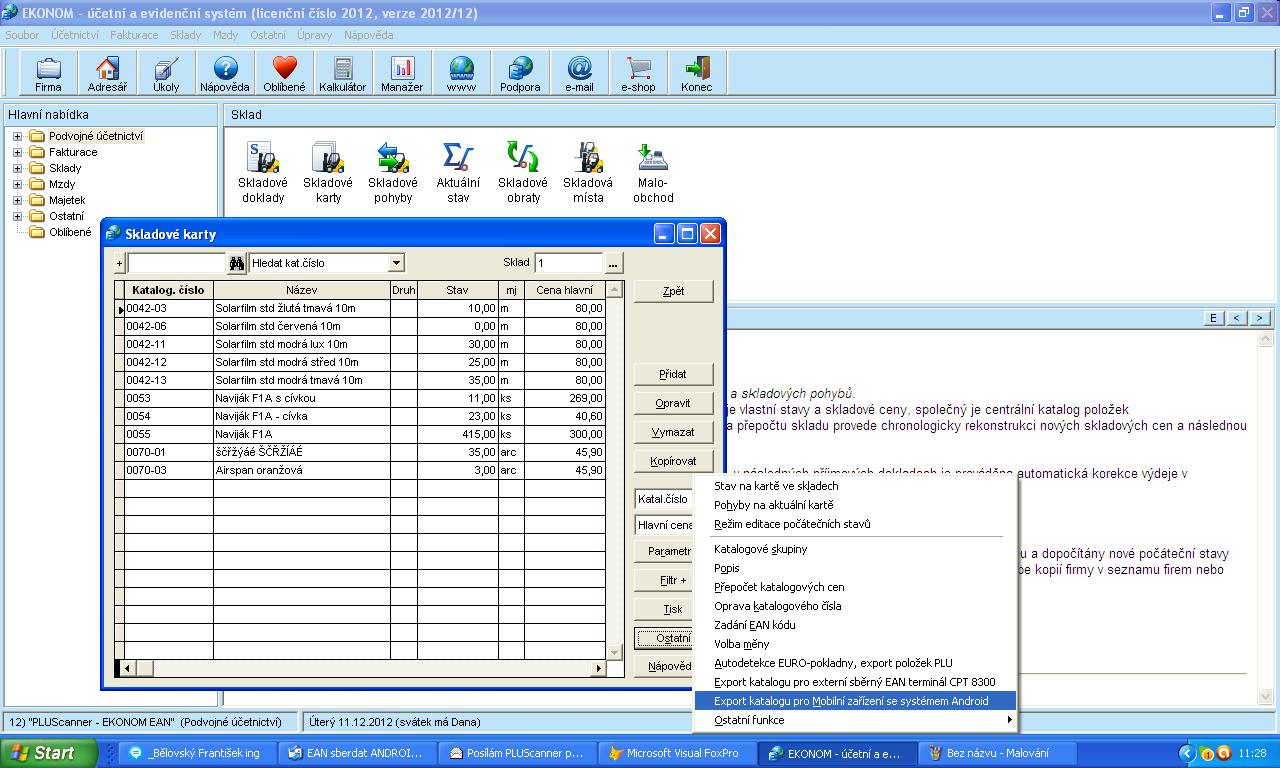Click the www globe icon

point(461,74)
